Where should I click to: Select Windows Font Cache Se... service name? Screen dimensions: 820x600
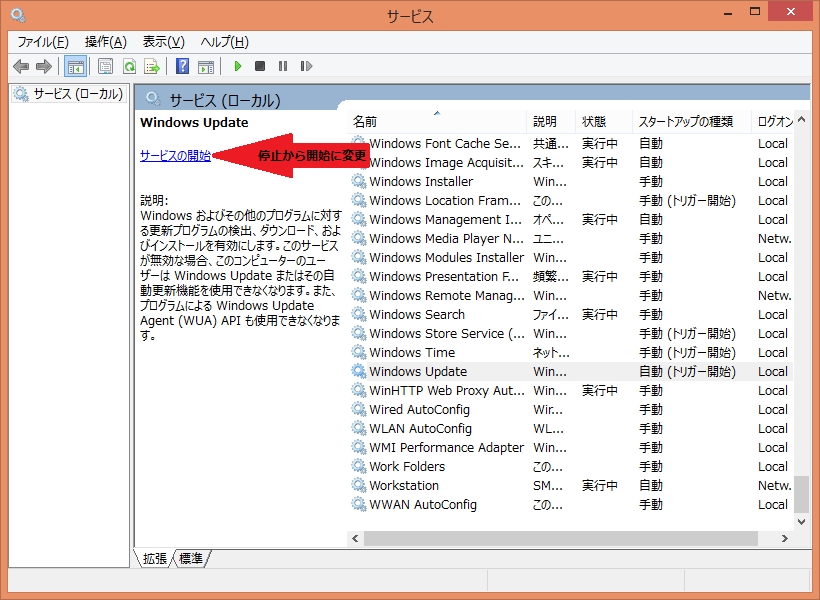[445, 143]
